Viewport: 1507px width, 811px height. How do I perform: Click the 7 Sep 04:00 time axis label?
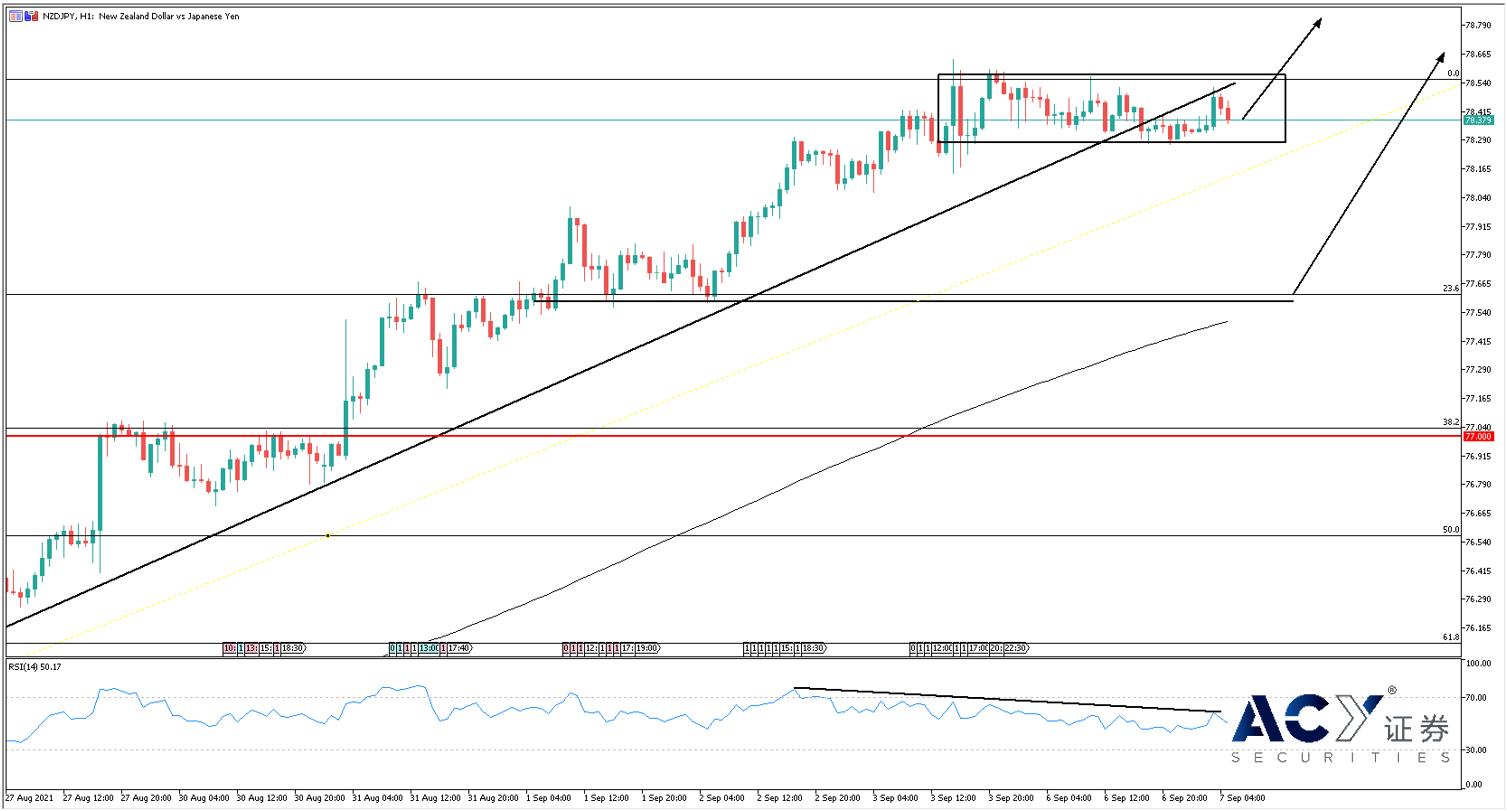tap(1243, 798)
